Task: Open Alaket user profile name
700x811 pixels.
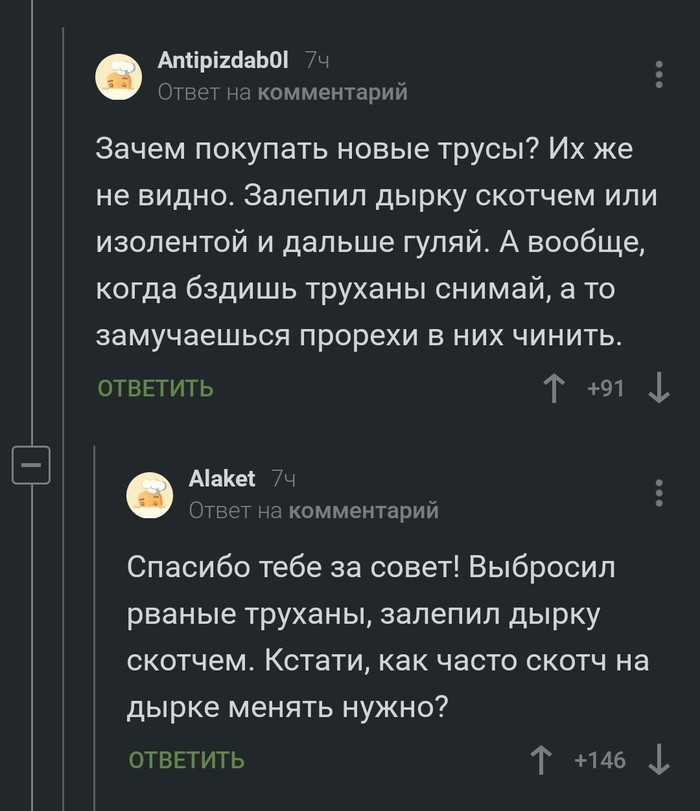Action: click(x=222, y=479)
